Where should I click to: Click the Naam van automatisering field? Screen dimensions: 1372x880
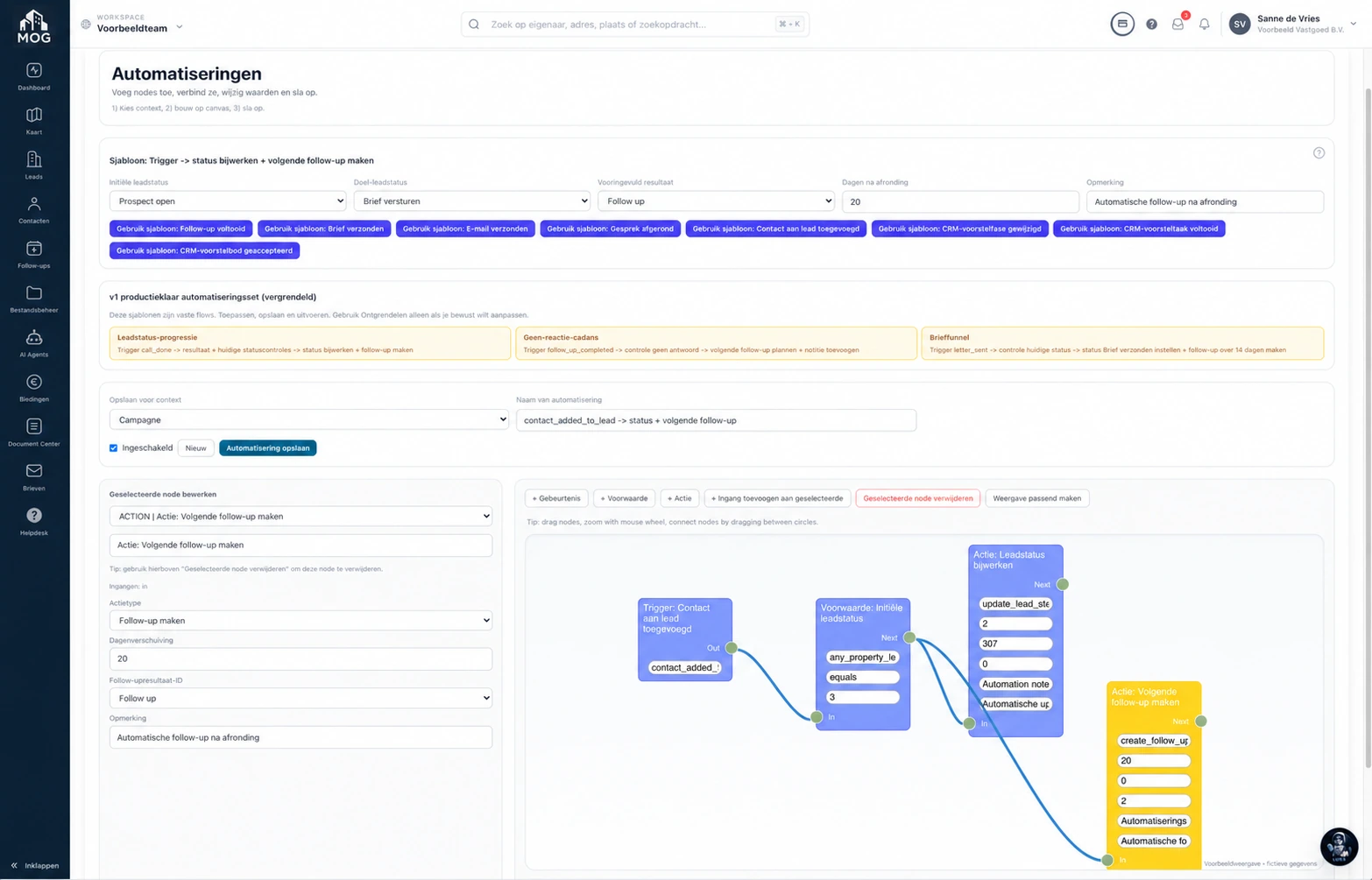716,420
